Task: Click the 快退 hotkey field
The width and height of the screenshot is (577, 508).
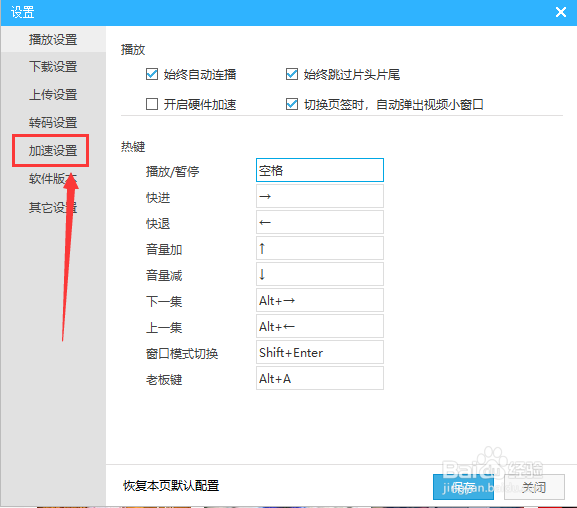Action: coord(320,222)
